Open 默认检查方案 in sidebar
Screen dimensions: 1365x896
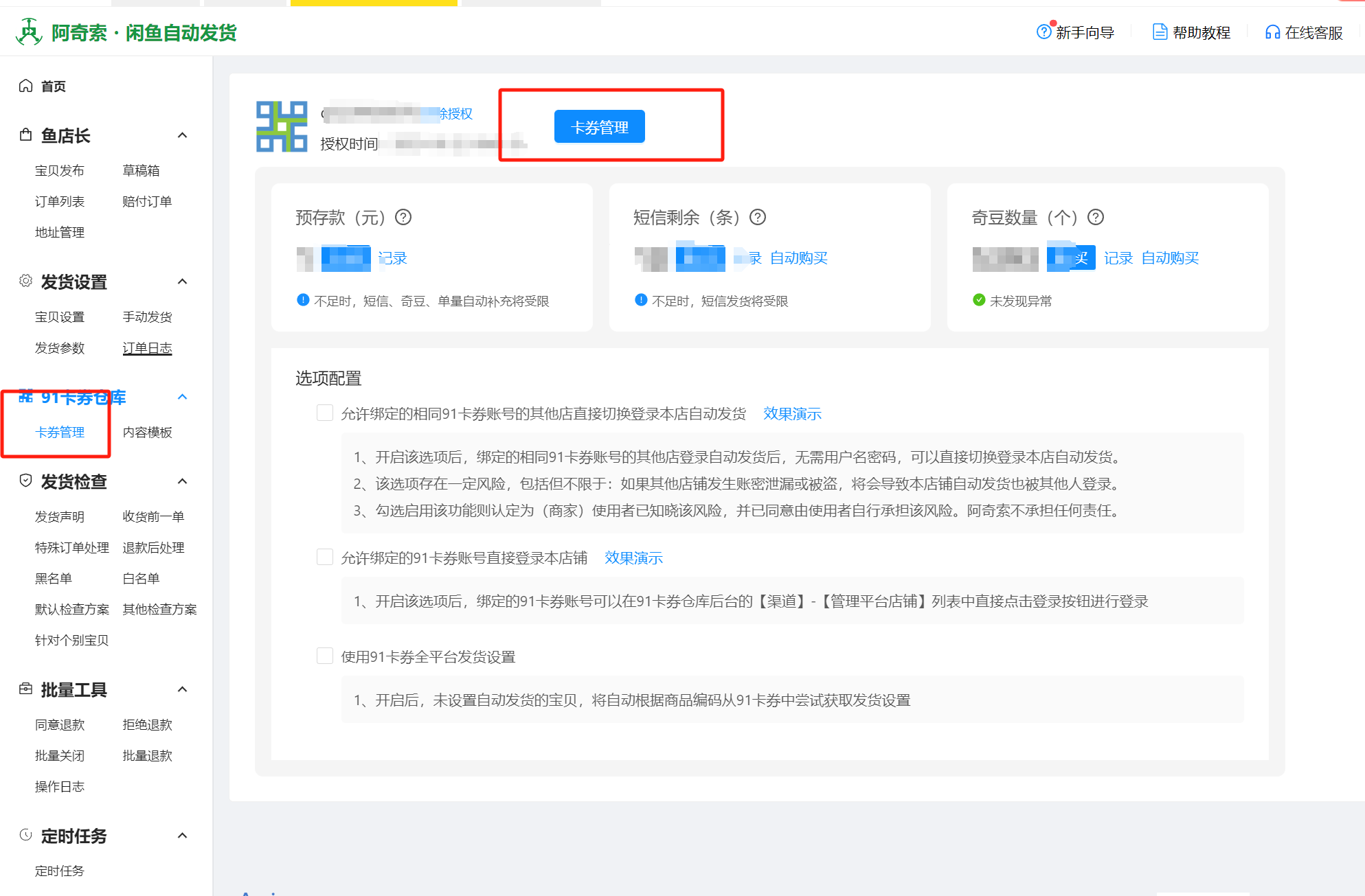[x=72, y=609]
